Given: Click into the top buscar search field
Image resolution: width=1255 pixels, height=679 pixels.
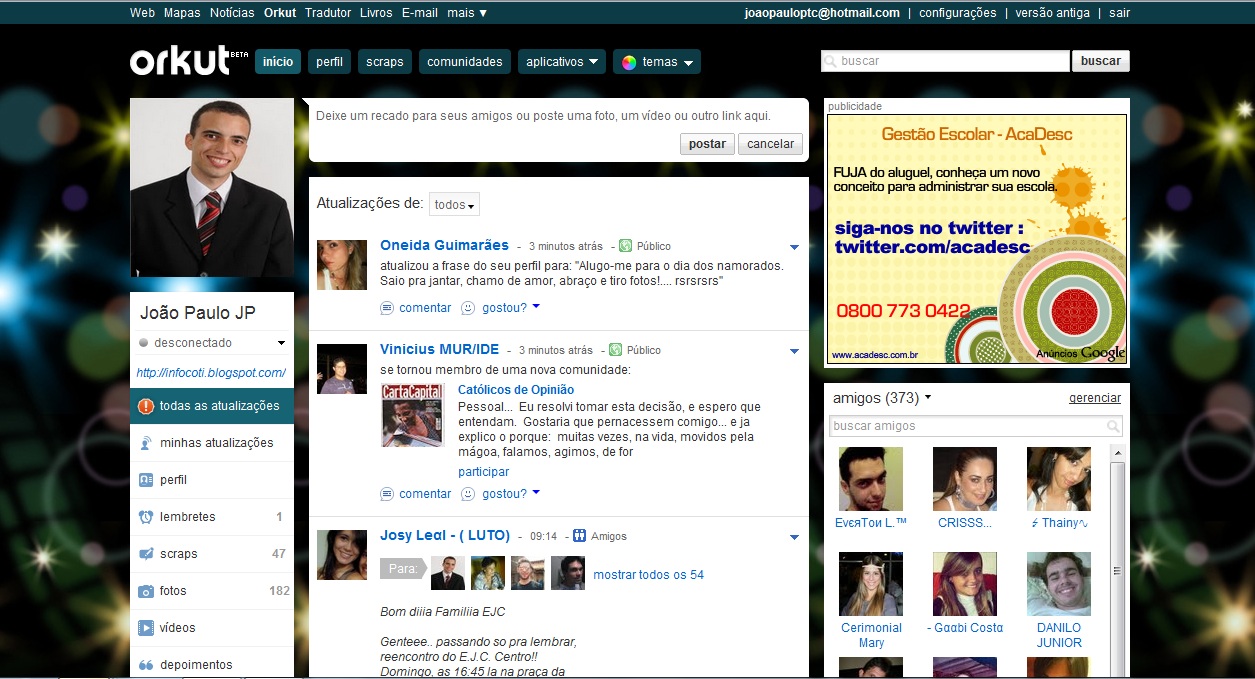Looking at the screenshot, I should 945,61.
